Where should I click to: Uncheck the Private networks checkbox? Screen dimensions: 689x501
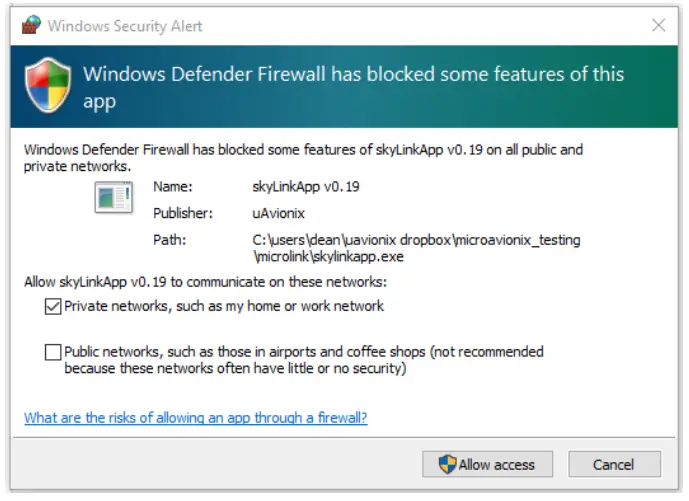point(53,306)
